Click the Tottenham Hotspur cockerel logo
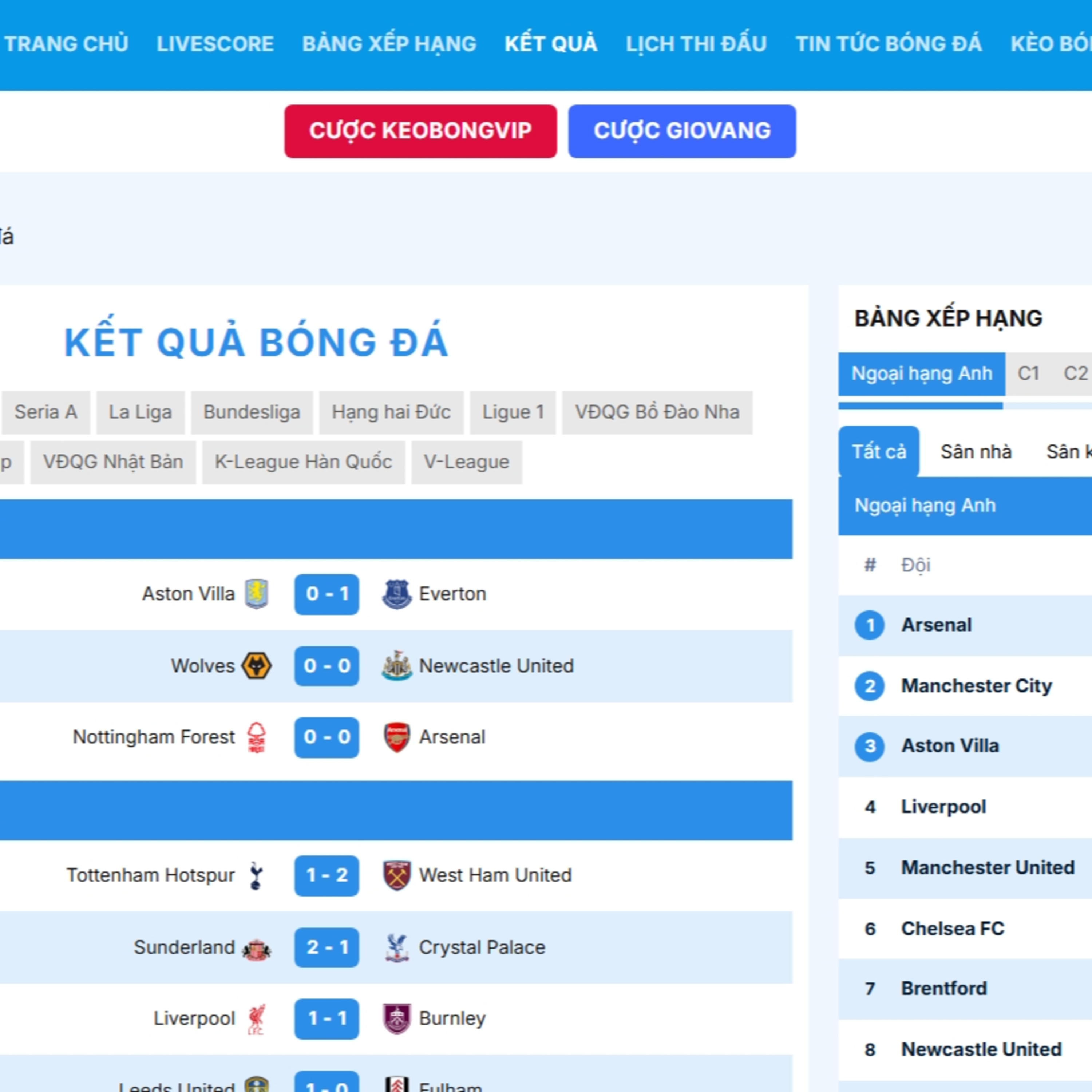Viewport: 1092px width, 1092px height. pos(256,875)
